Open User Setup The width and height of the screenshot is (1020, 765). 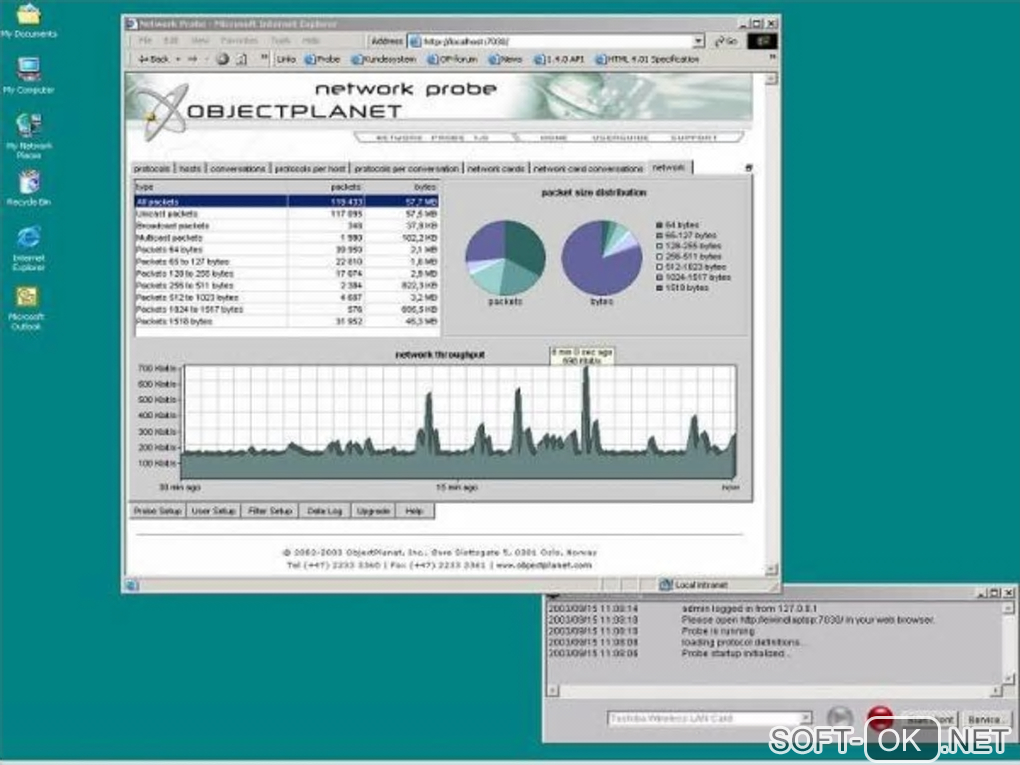coord(213,511)
